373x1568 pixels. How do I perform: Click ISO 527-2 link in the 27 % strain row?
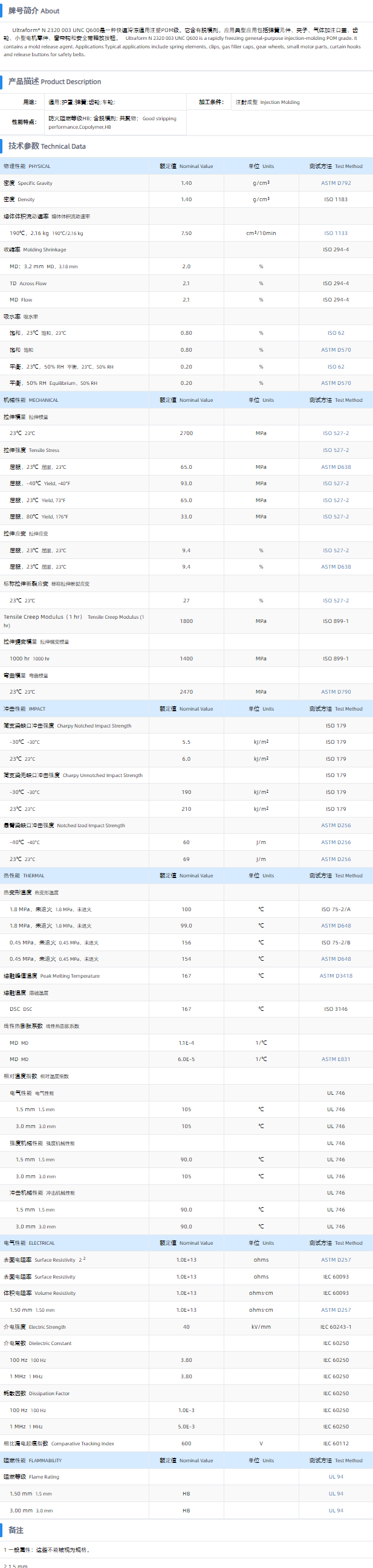tap(336, 600)
